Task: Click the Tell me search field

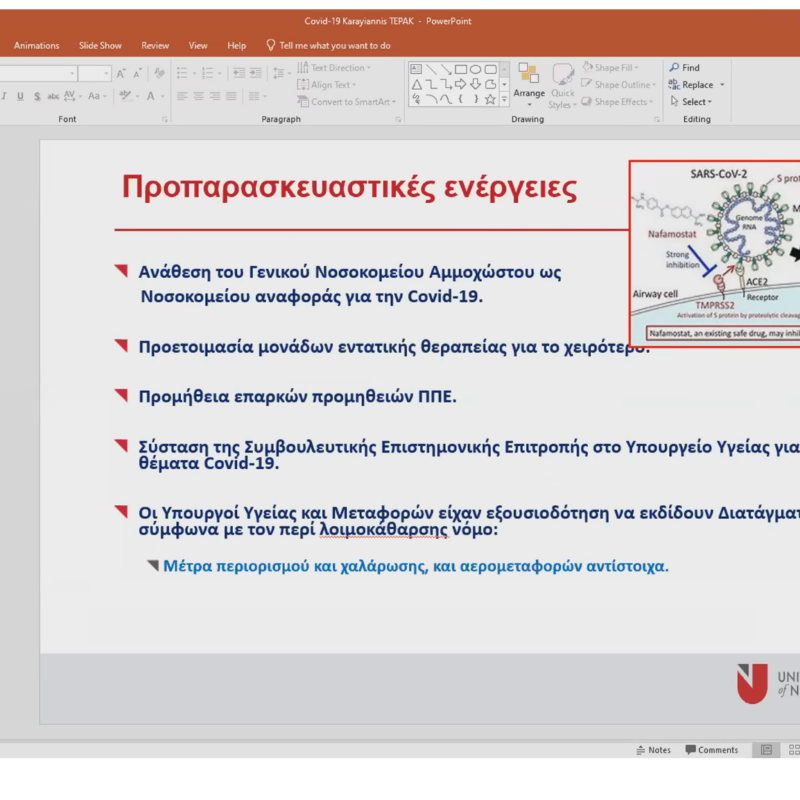Action: pyautogui.click(x=334, y=46)
